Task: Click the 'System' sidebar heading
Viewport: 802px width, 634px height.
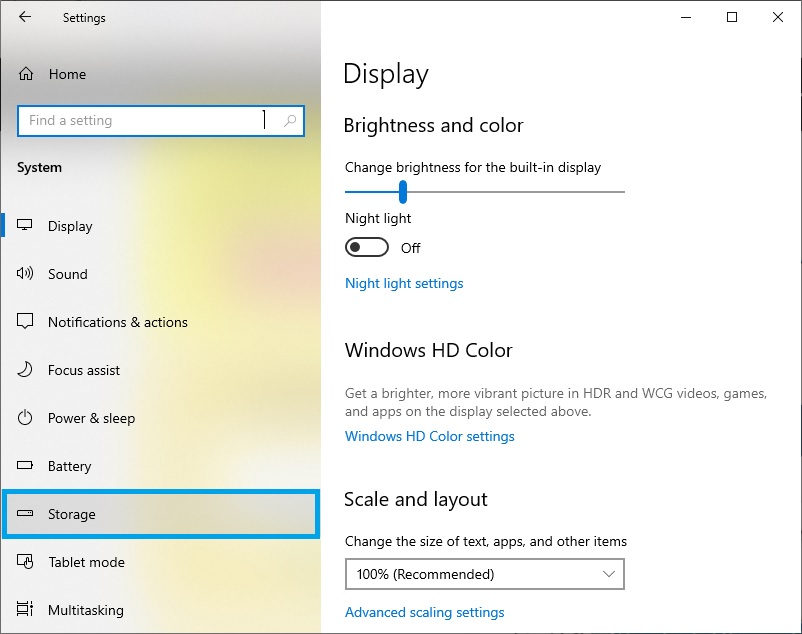Action: pyautogui.click(x=39, y=168)
